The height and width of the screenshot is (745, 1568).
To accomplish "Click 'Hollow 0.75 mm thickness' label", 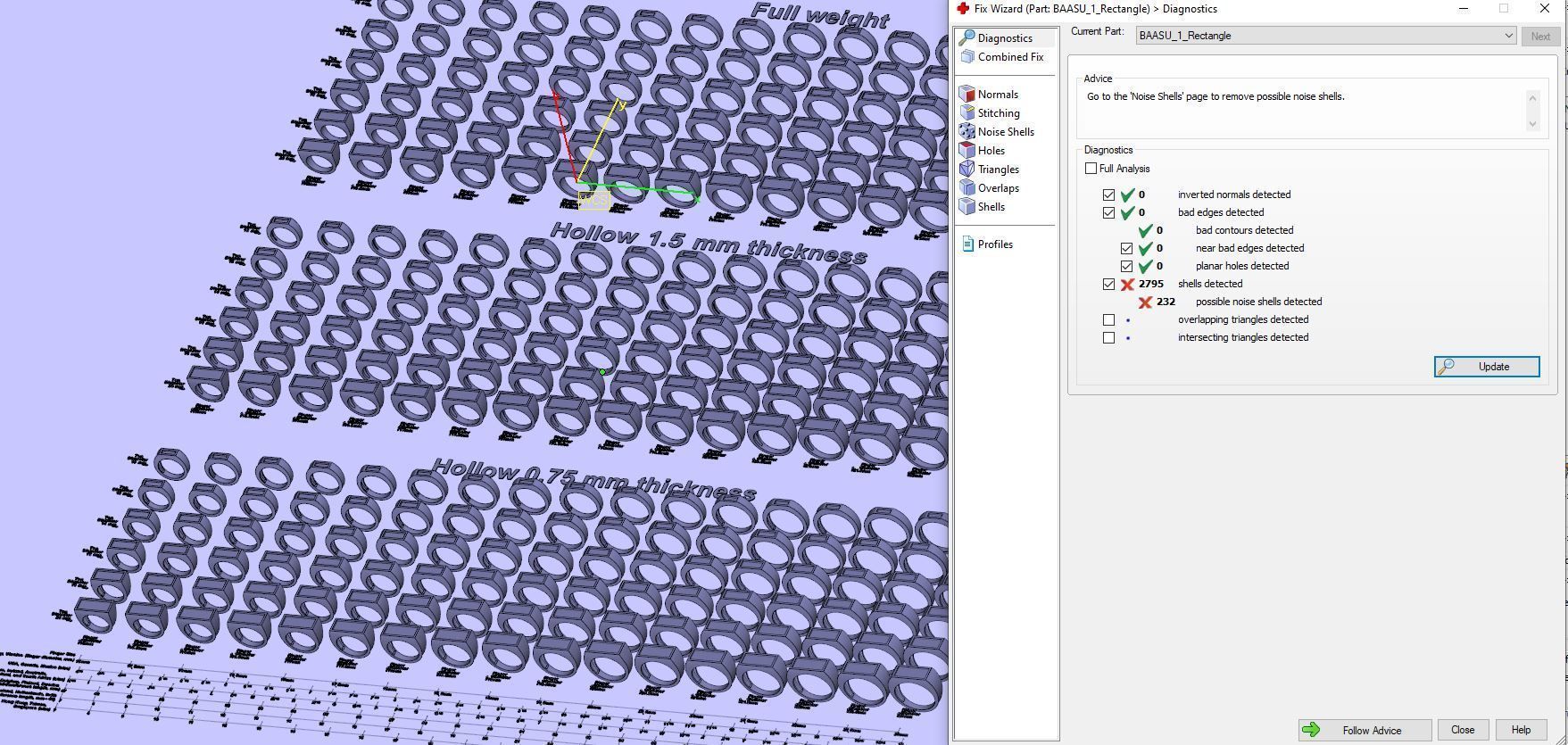I will pyautogui.click(x=594, y=480).
